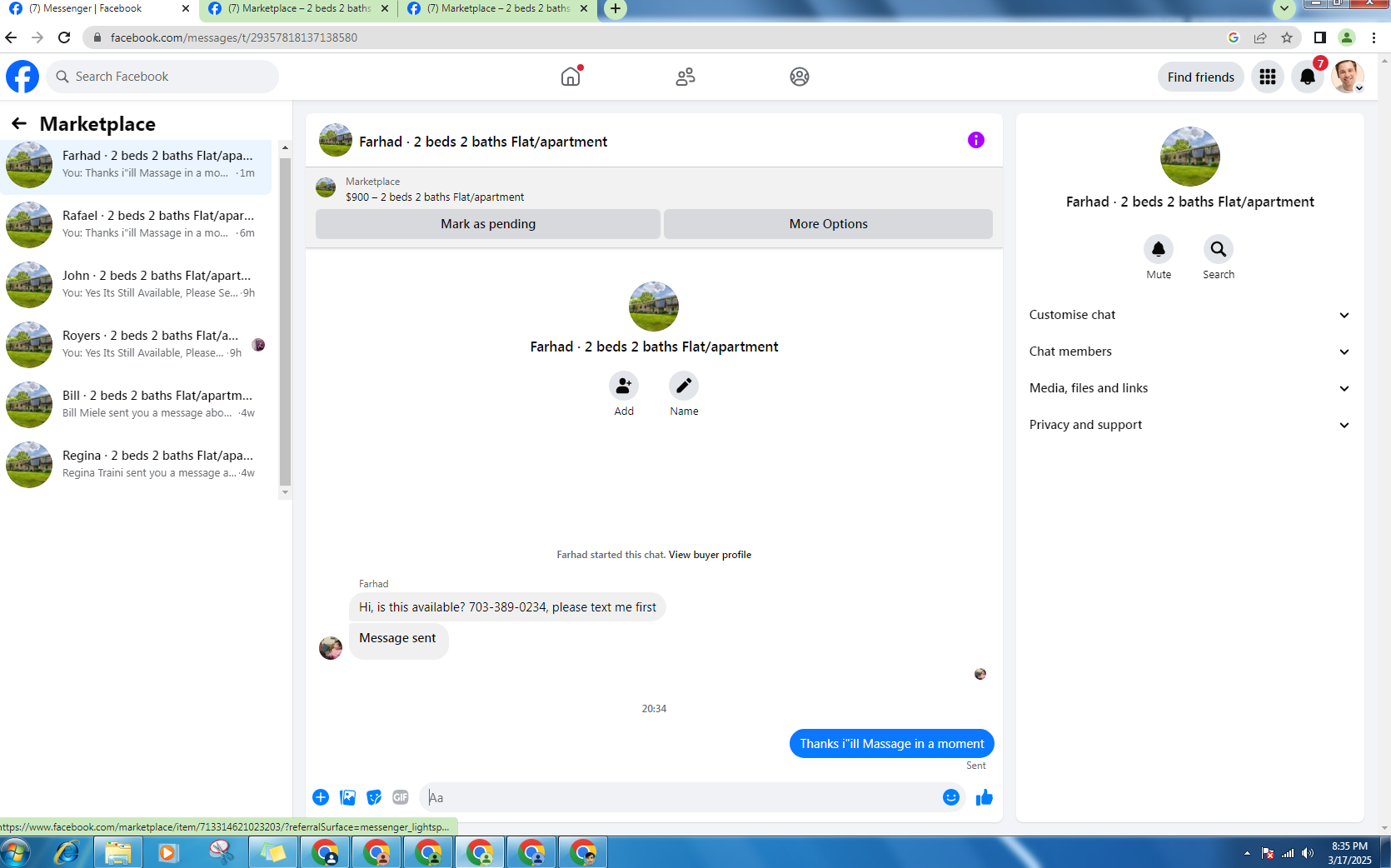
Task: Go back using the Marketplace back arrow
Action: (x=19, y=124)
